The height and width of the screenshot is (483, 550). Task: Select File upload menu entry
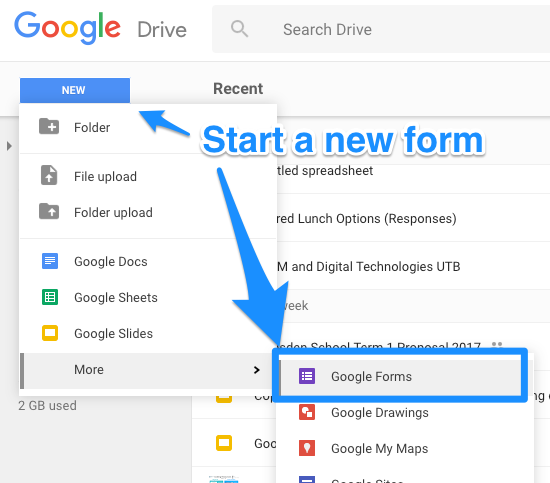148,176
